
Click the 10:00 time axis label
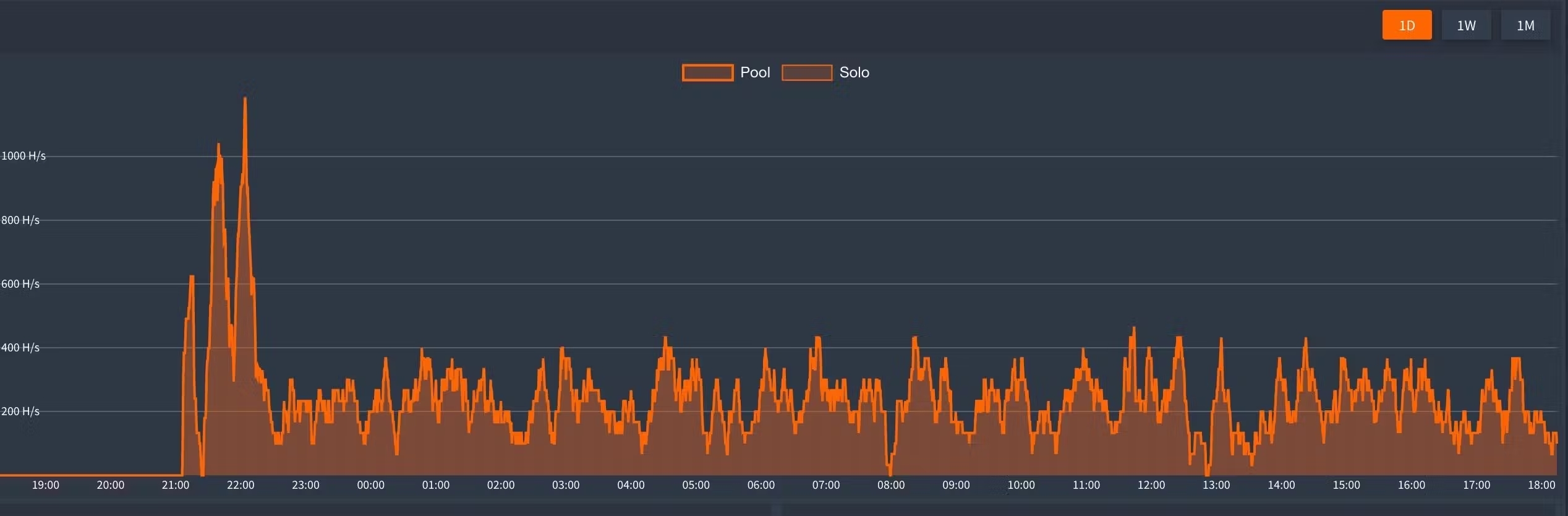1021,485
